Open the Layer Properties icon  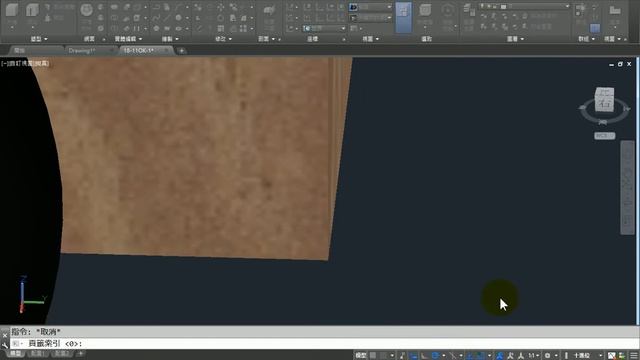469,9
